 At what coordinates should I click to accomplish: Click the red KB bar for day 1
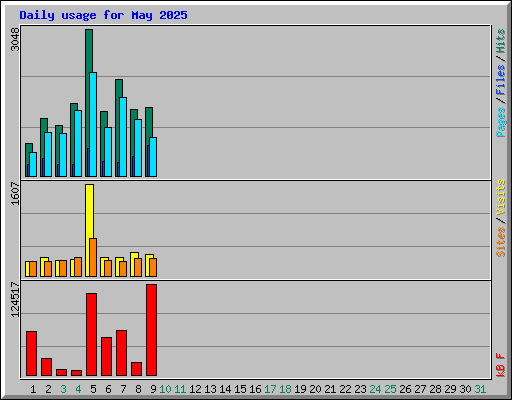[x=31, y=353]
